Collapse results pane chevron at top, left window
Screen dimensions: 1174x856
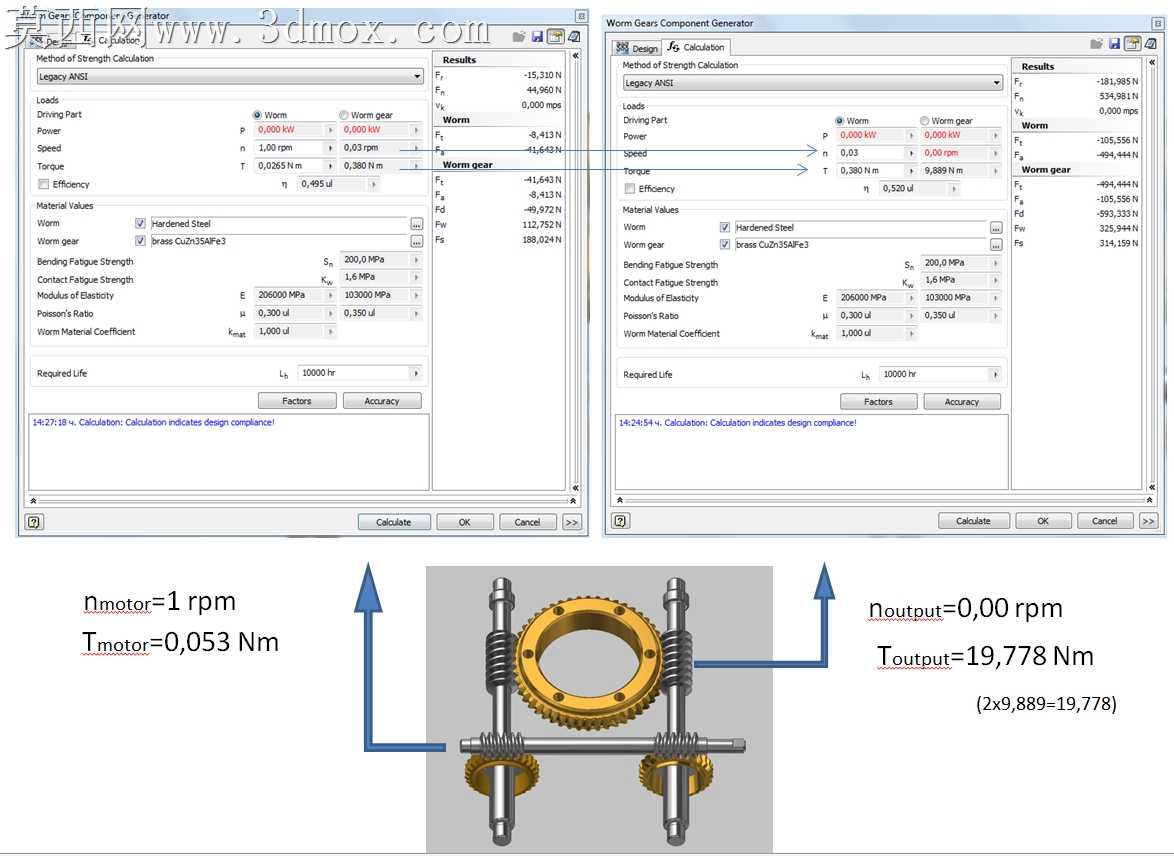[575, 55]
